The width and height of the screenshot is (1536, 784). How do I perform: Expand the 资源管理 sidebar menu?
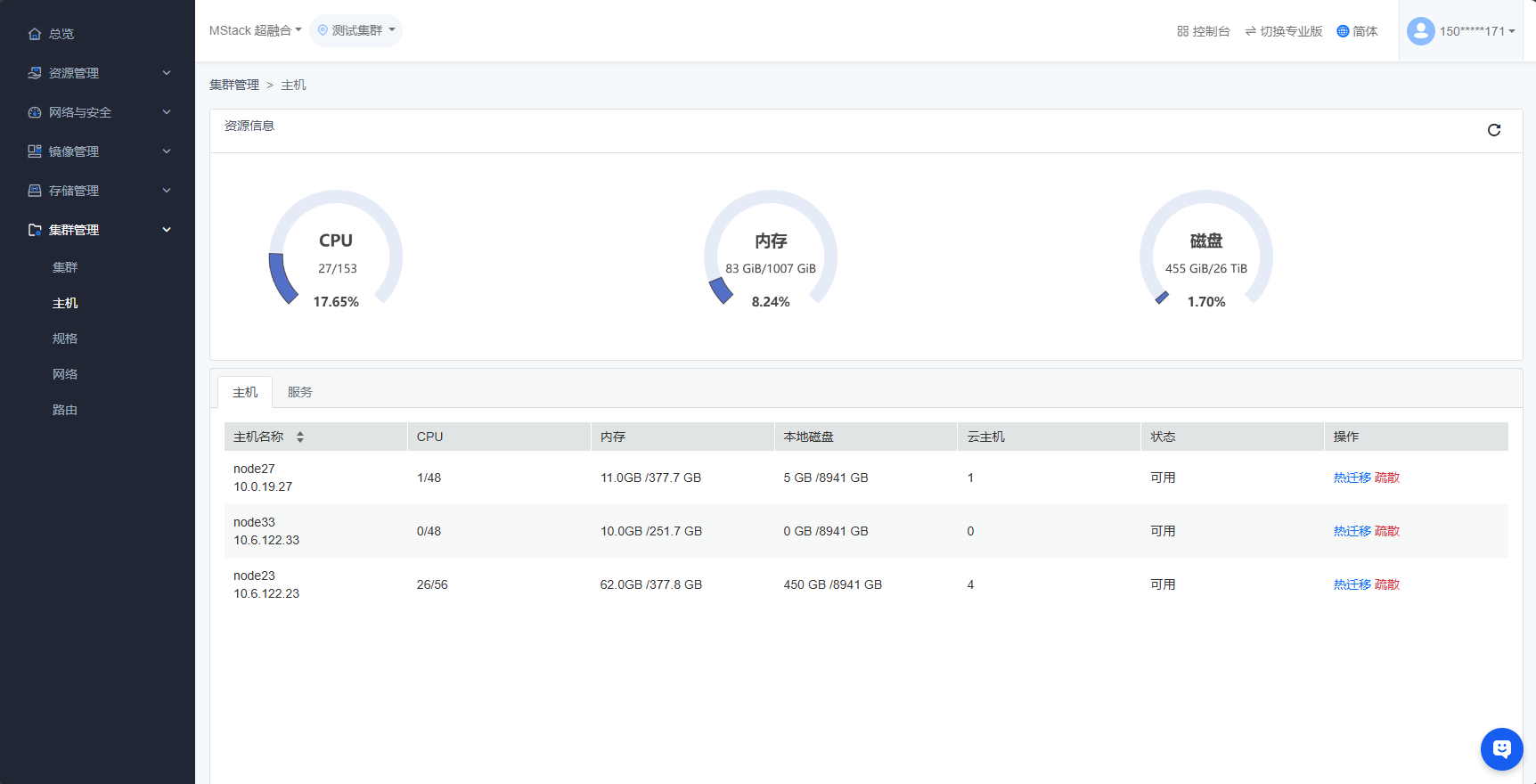point(97,73)
